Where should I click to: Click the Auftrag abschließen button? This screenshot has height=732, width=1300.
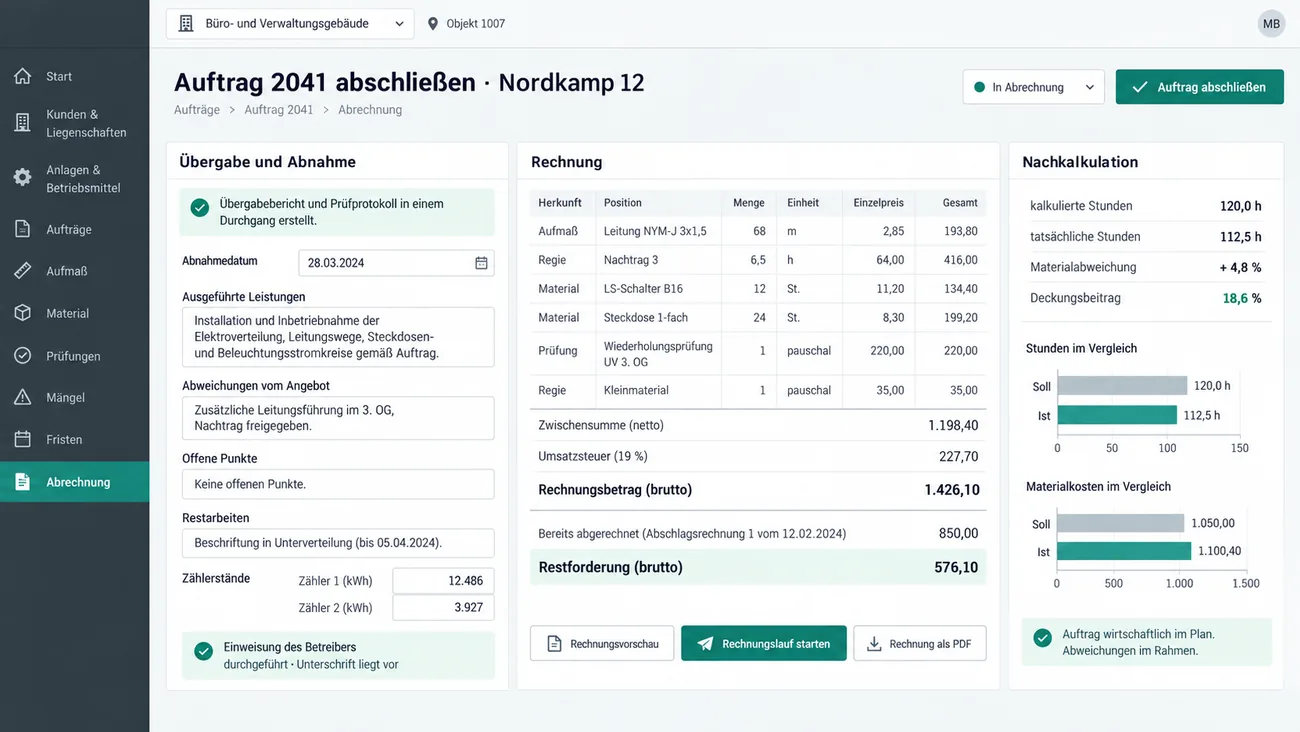[1199, 87]
